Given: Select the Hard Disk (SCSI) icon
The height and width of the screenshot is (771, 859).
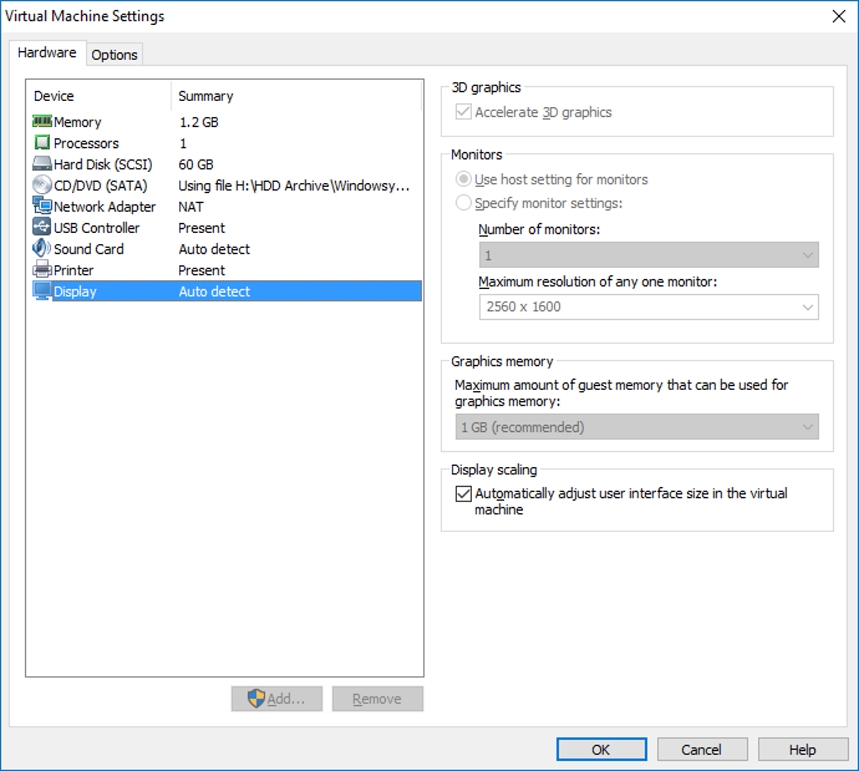Looking at the screenshot, I should tap(42, 164).
